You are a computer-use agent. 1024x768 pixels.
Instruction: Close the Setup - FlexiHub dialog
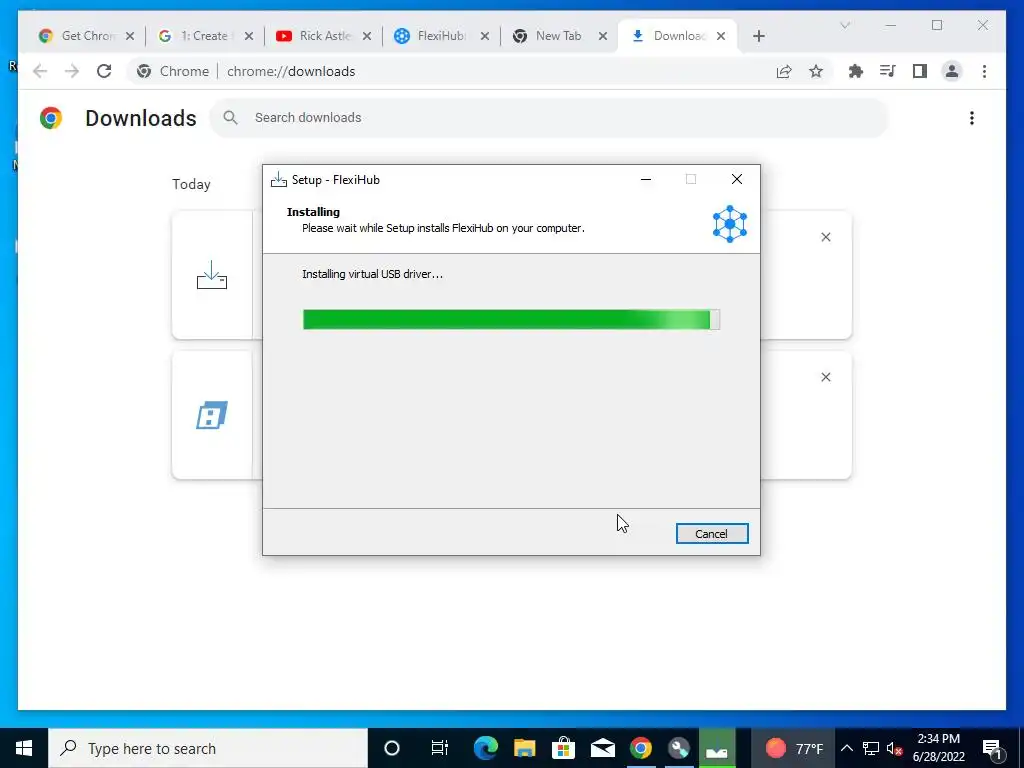(737, 180)
